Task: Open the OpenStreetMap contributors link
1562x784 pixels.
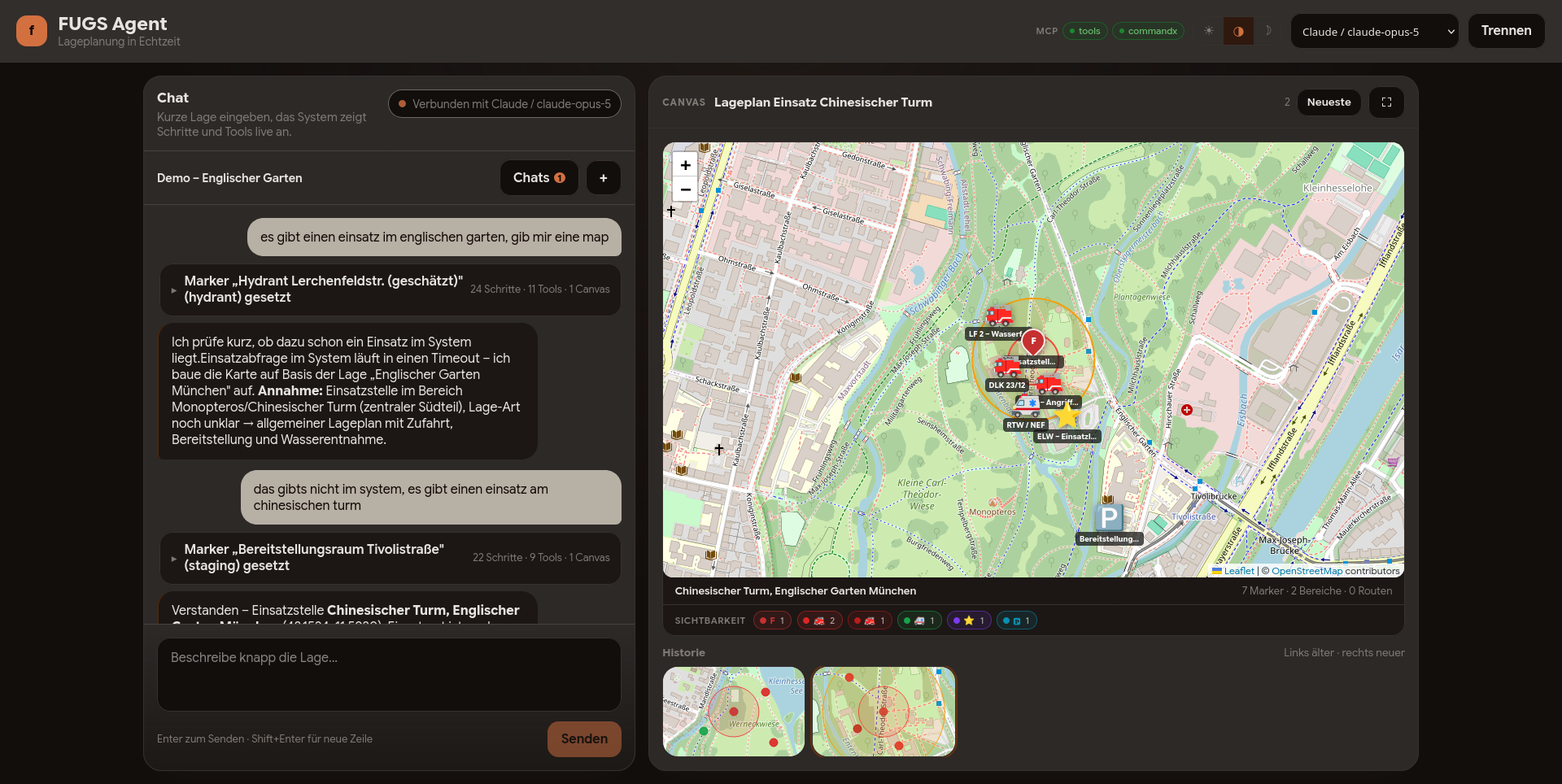Action: click(1307, 571)
